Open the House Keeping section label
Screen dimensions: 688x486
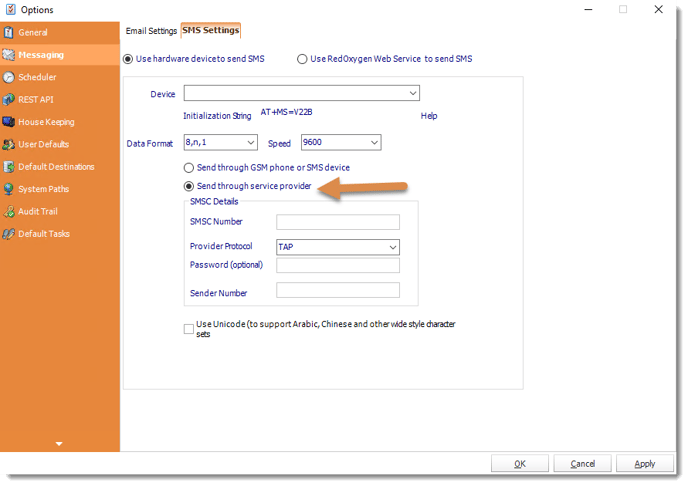pyautogui.click(x=47, y=122)
